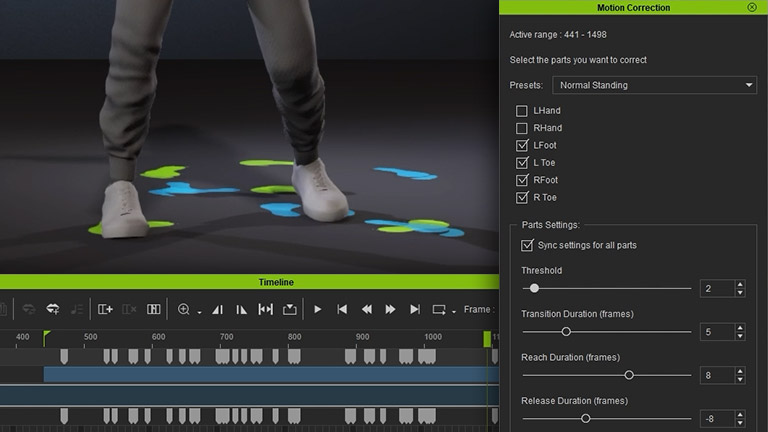Open the zoom options dropdown arrow

(198, 312)
